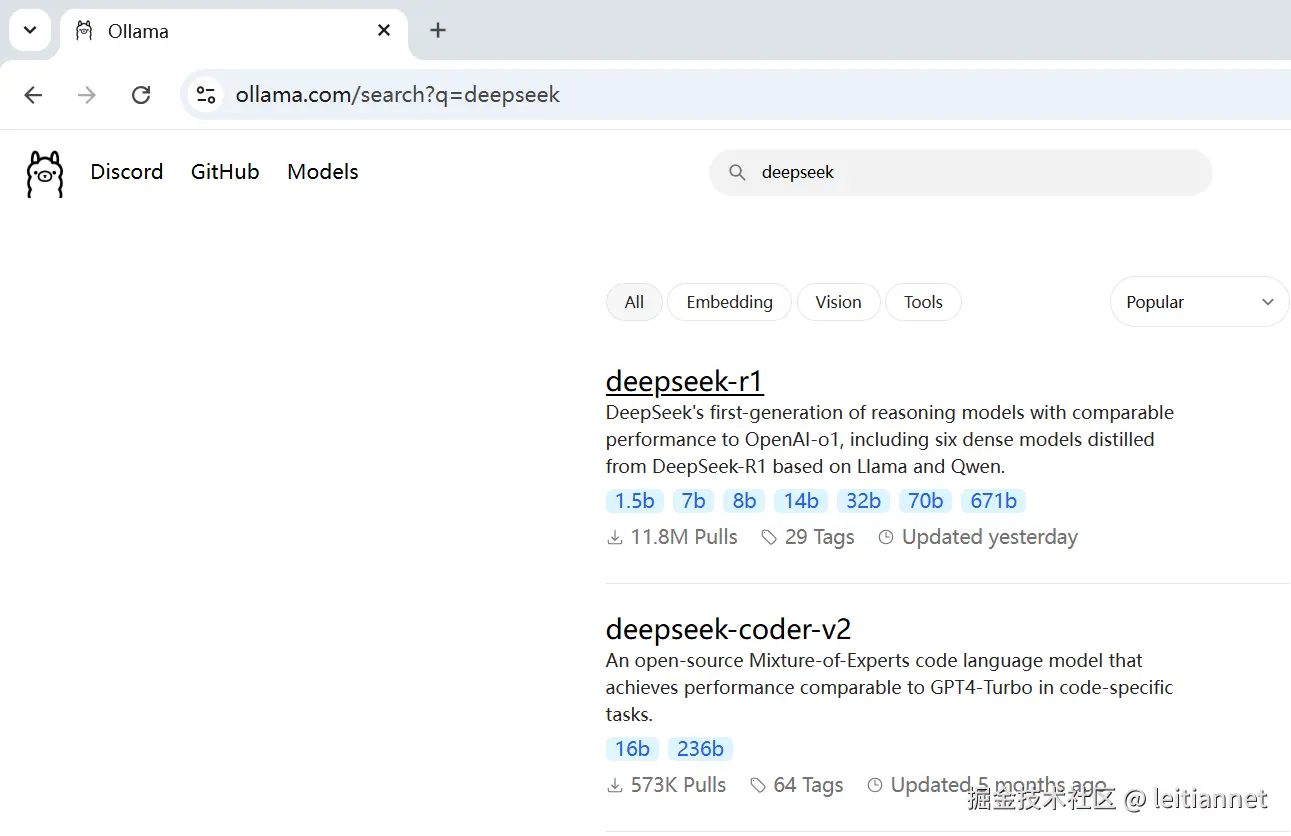Click the 7b size tag

point(693,501)
